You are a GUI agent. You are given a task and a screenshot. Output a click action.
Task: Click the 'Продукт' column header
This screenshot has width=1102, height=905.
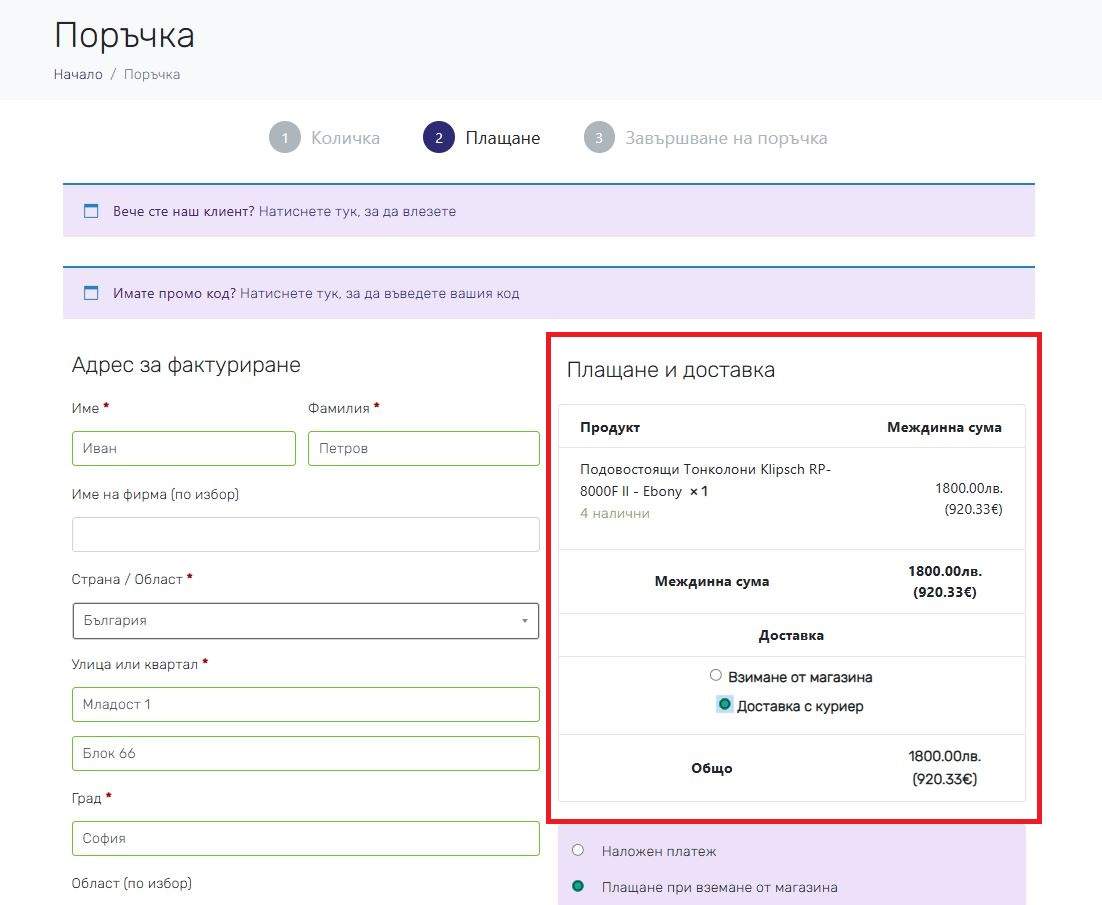610,427
